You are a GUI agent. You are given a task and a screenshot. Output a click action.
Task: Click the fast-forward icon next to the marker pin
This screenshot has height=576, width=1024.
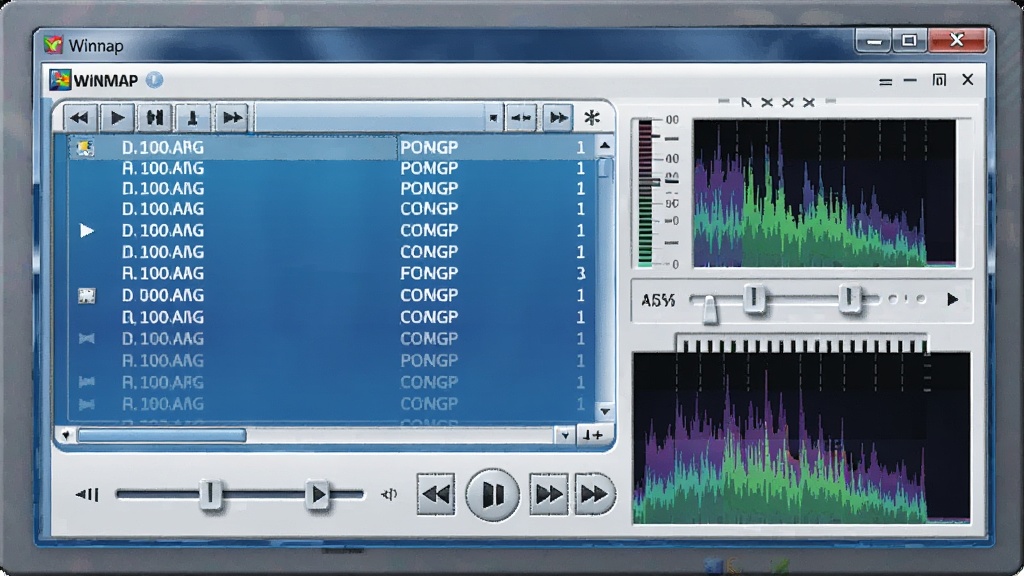232,118
